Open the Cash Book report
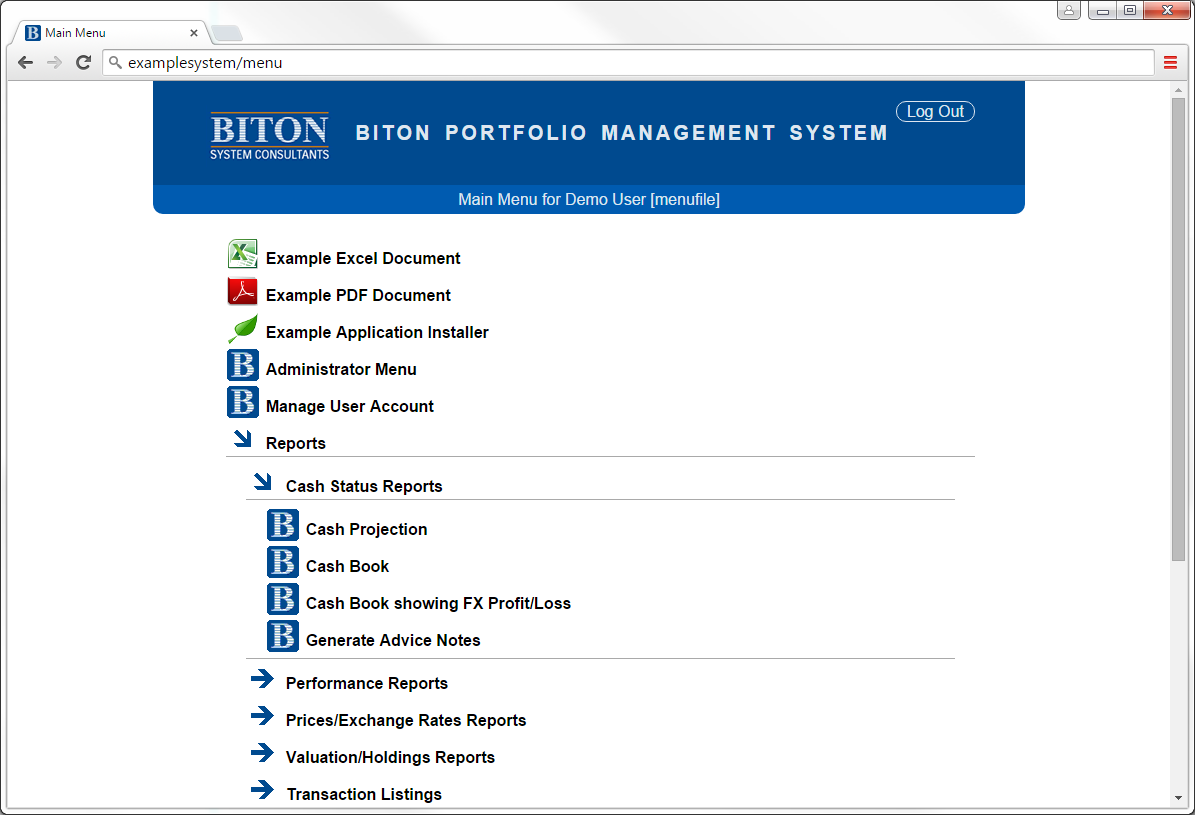Viewport: 1195px width, 815px height. click(x=348, y=566)
